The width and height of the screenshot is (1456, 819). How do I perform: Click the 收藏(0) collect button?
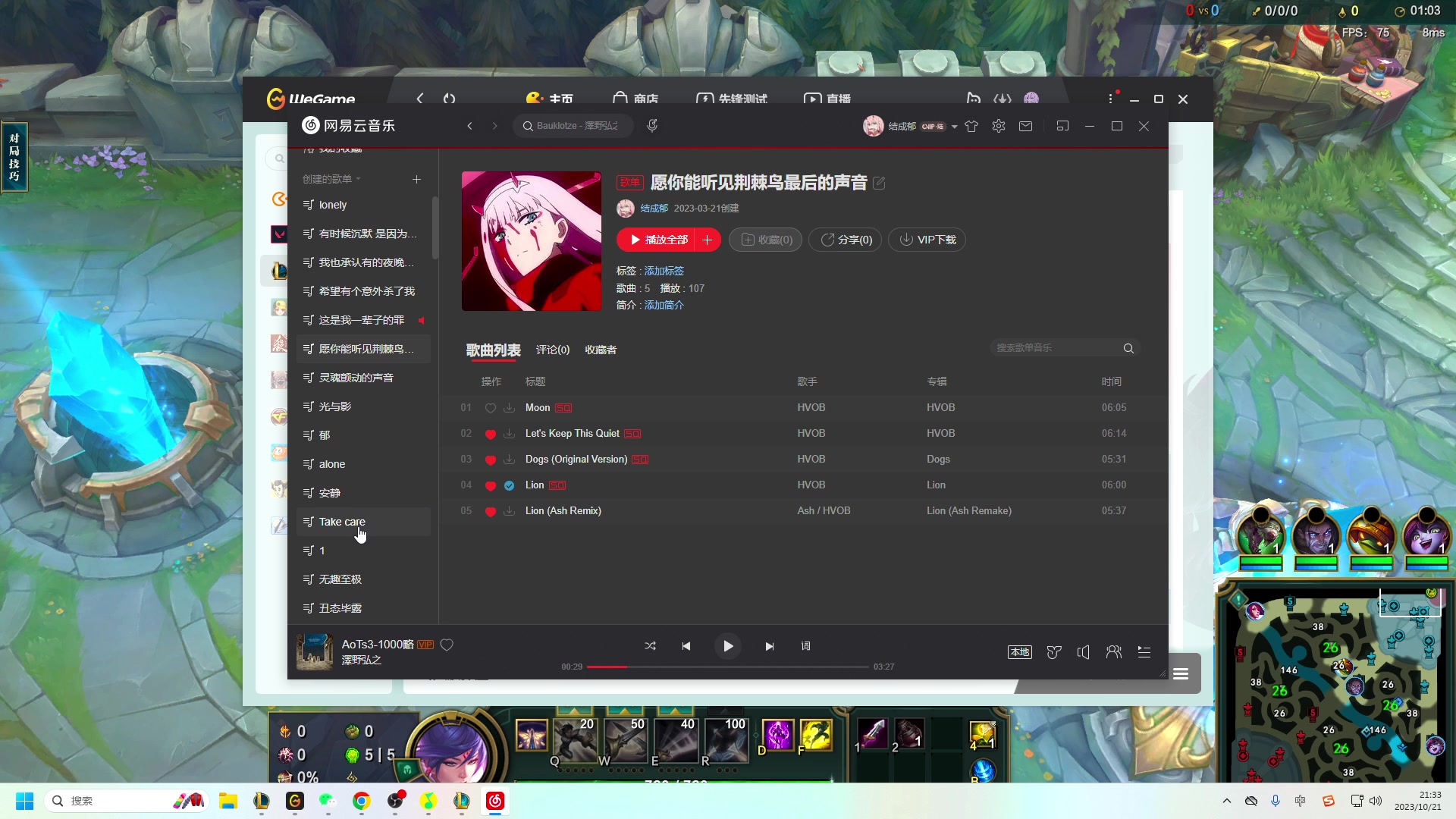tap(766, 240)
